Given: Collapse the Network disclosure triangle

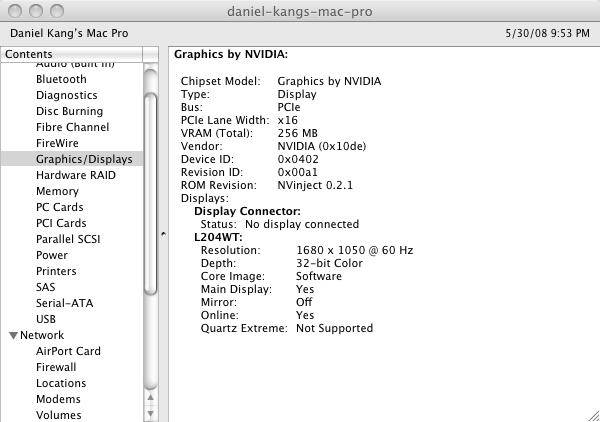Looking at the screenshot, I should click(x=13, y=336).
